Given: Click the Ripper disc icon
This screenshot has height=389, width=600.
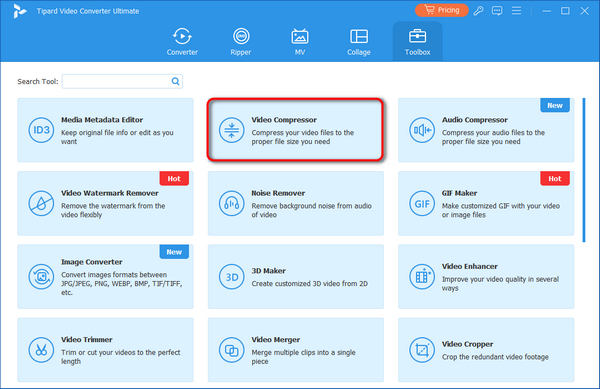Looking at the screenshot, I should click(x=241, y=36).
